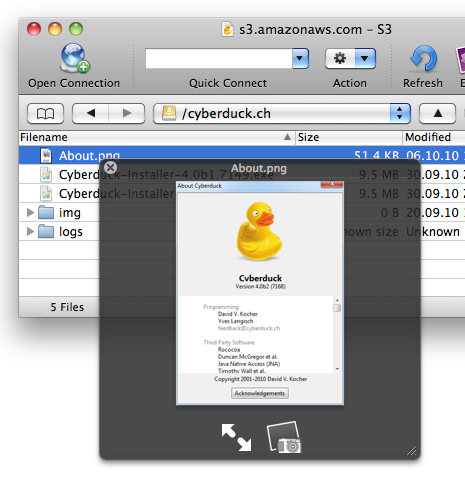Expand the img folder
This screenshot has width=465, height=486.
(x=30, y=212)
